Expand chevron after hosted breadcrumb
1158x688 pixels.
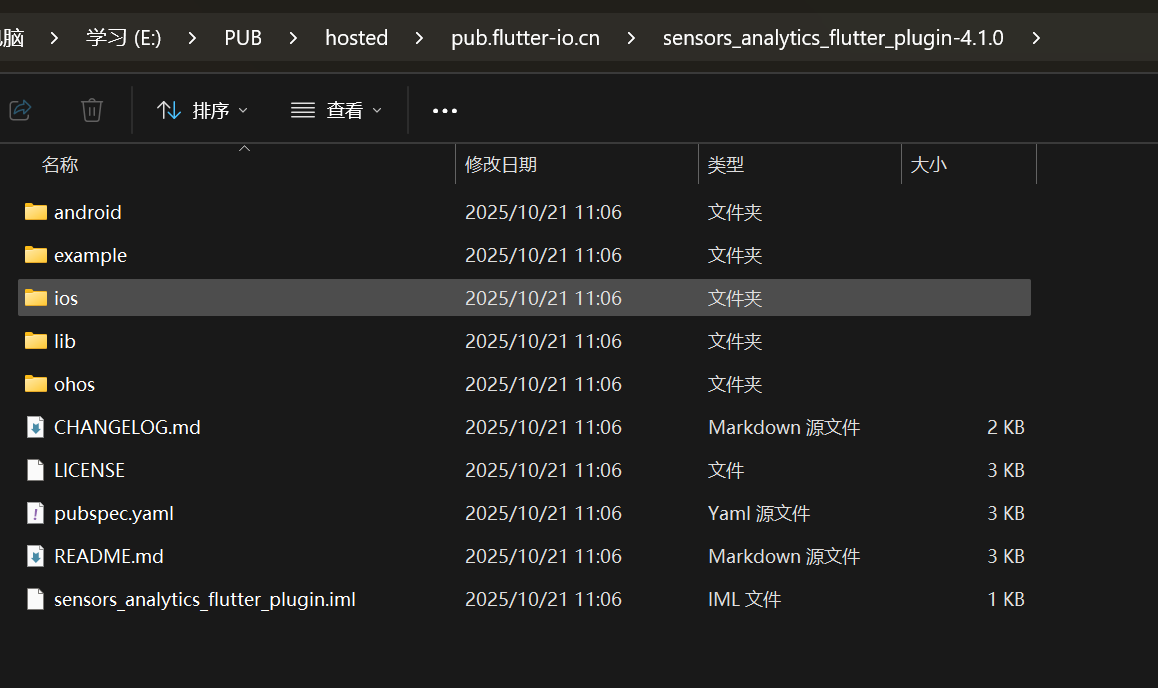[x=419, y=38]
